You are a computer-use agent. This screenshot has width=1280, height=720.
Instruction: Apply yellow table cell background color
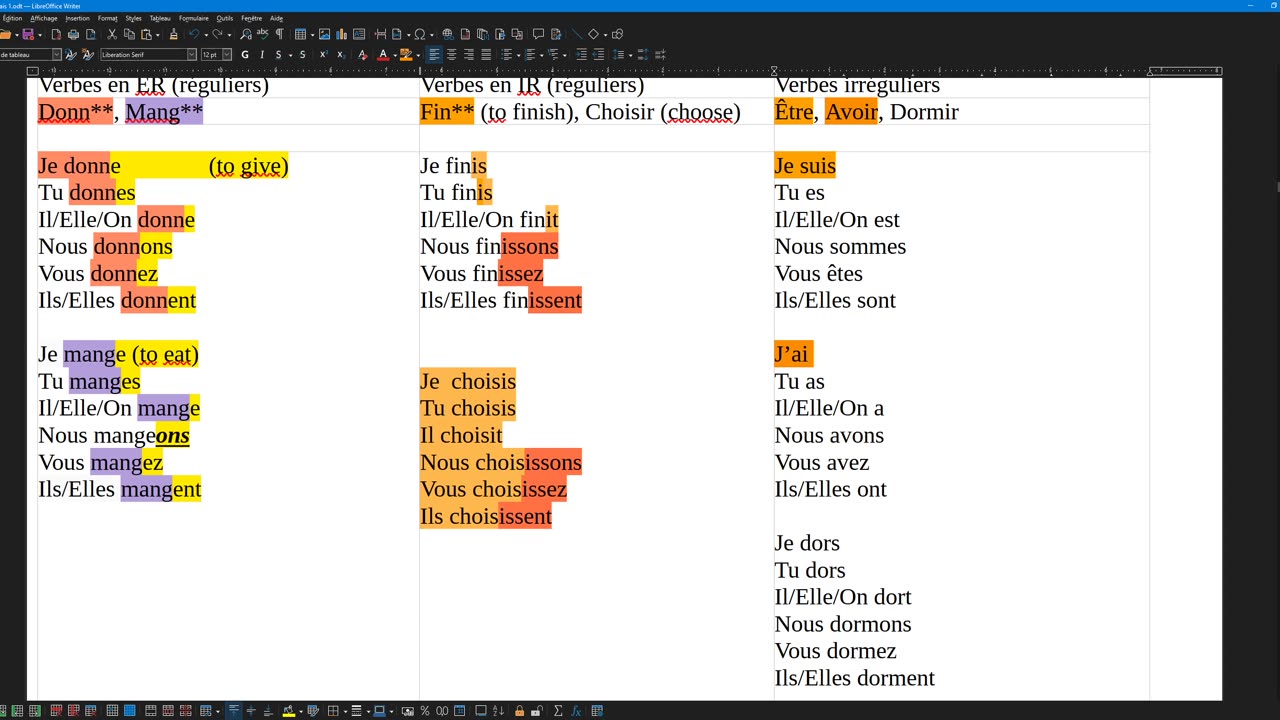coord(288,711)
